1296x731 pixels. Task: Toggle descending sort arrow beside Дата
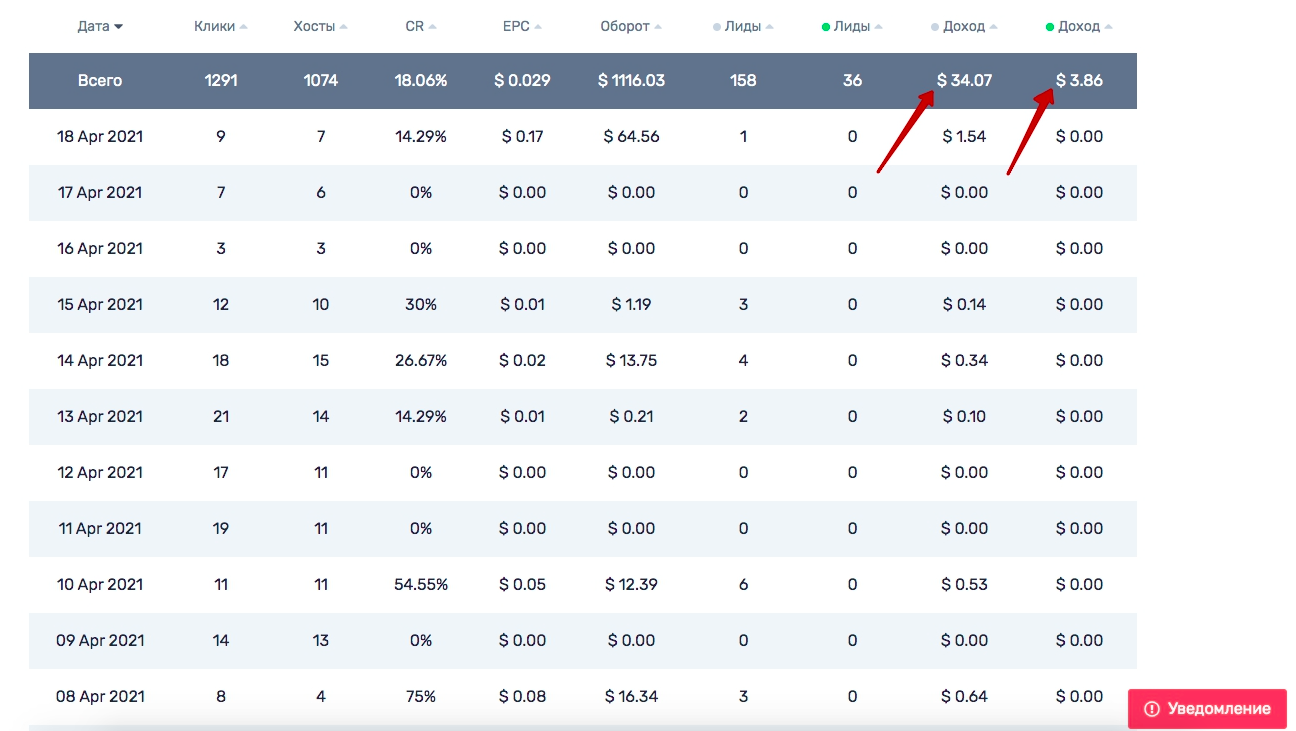(119, 27)
